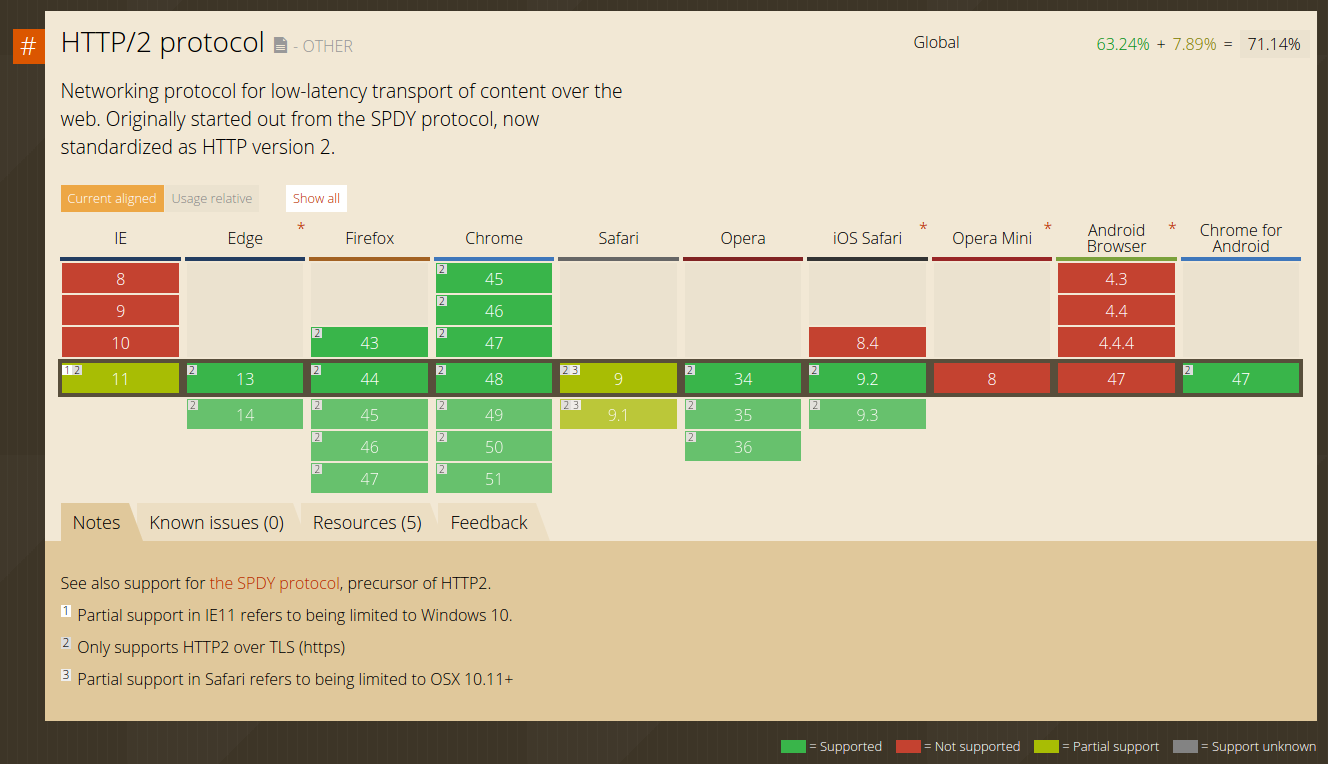
Task: Select the Current aligned view
Action: [x=112, y=198]
